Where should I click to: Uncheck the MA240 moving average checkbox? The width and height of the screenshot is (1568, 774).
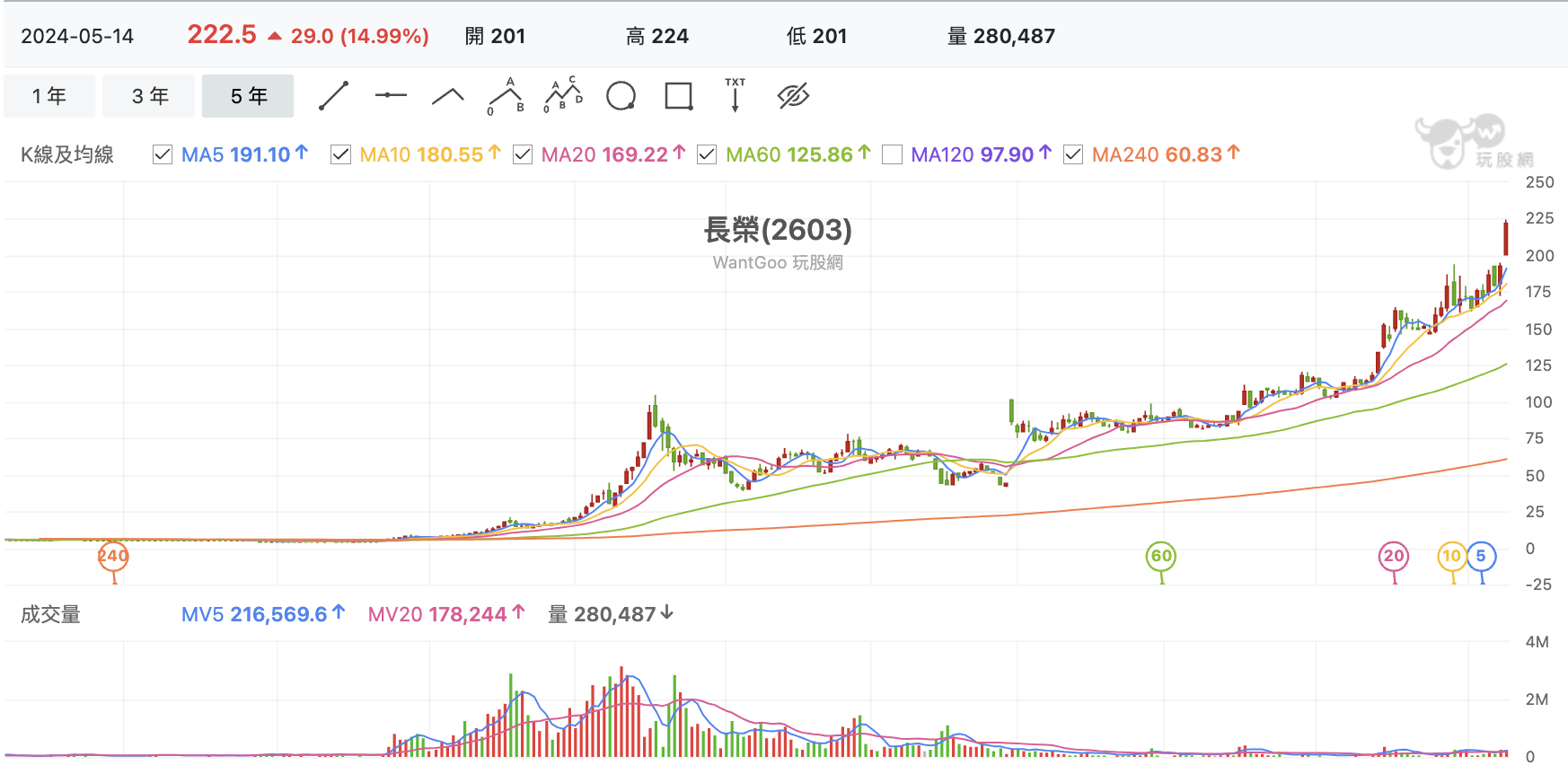point(1072,154)
